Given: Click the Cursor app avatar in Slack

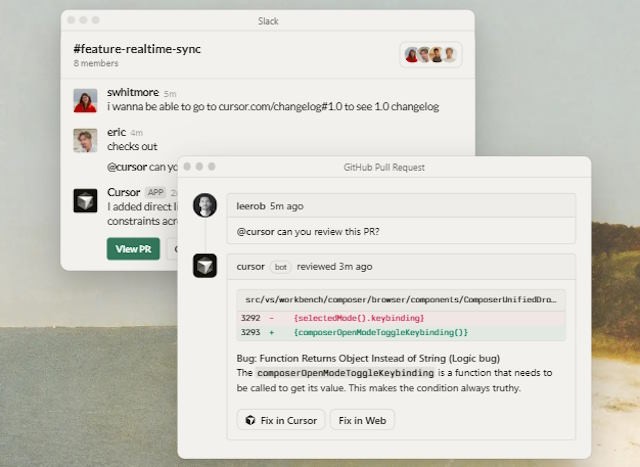Looking at the screenshot, I should [x=85, y=200].
